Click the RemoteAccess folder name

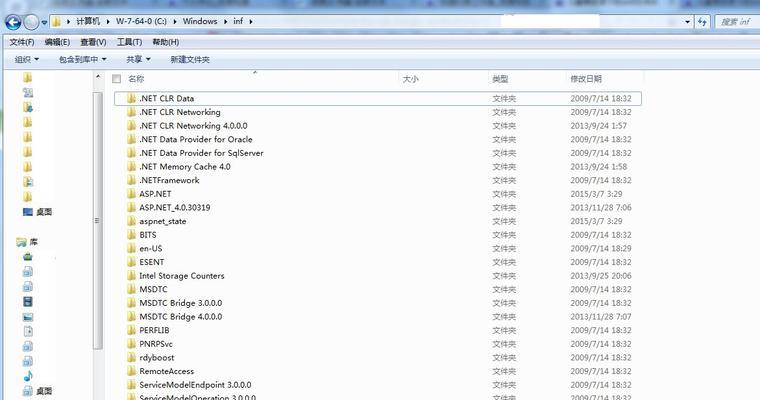tap(167, 371)
